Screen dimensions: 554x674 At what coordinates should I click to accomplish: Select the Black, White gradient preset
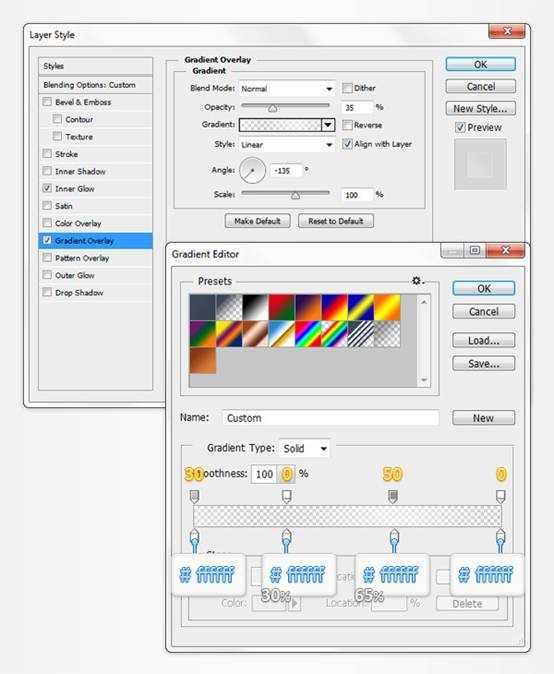click(x=255, y=307)
